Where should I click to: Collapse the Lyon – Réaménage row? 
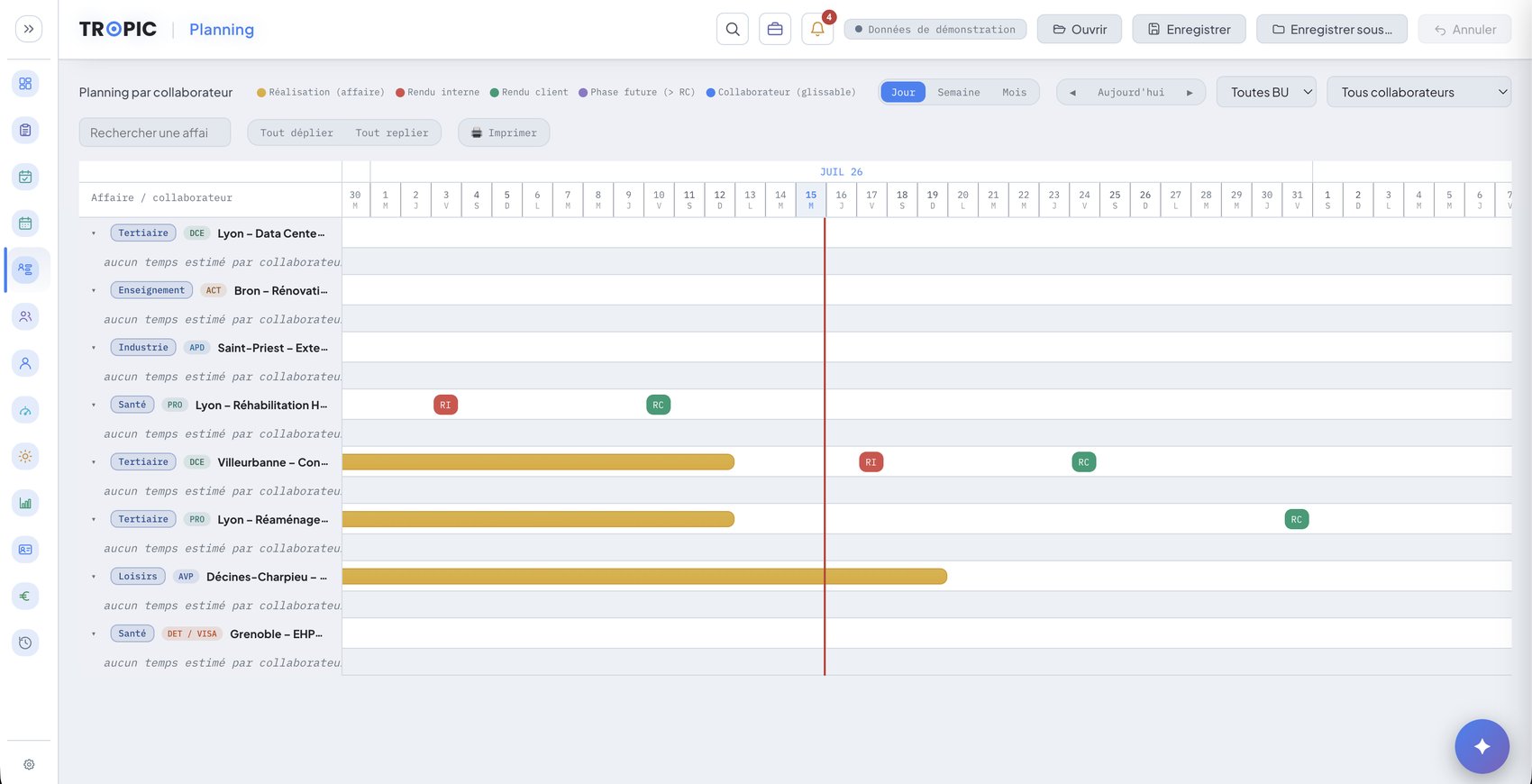94,519
